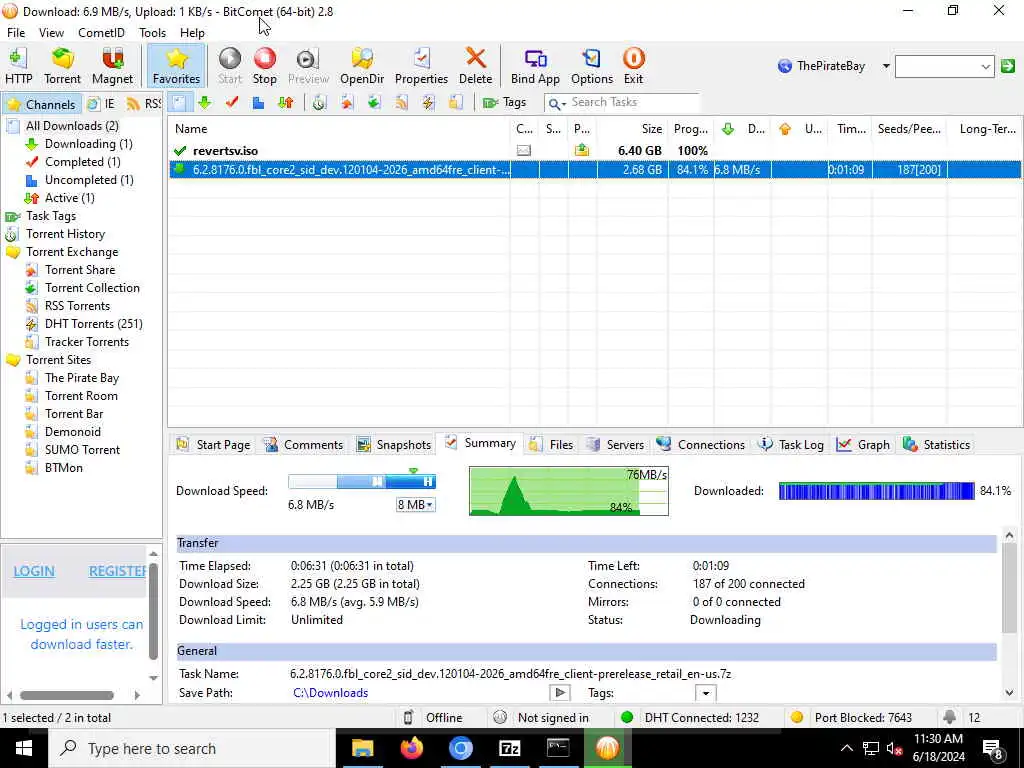Show the all-downloads filter icon

180,103
